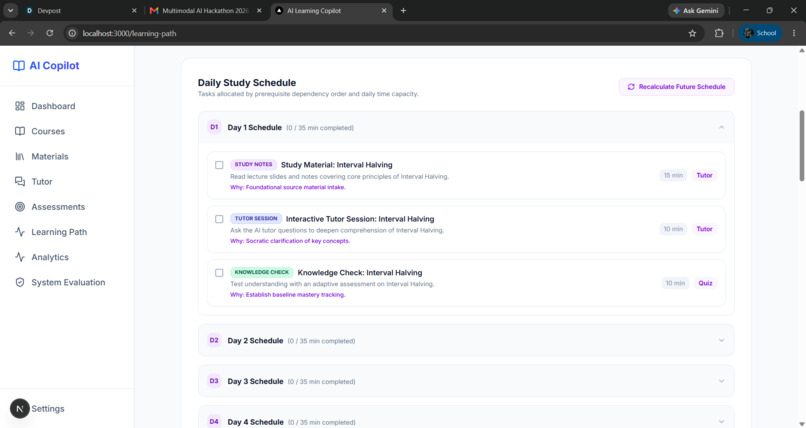Open the Chrome three-dot menu

(x=794, y=33)
